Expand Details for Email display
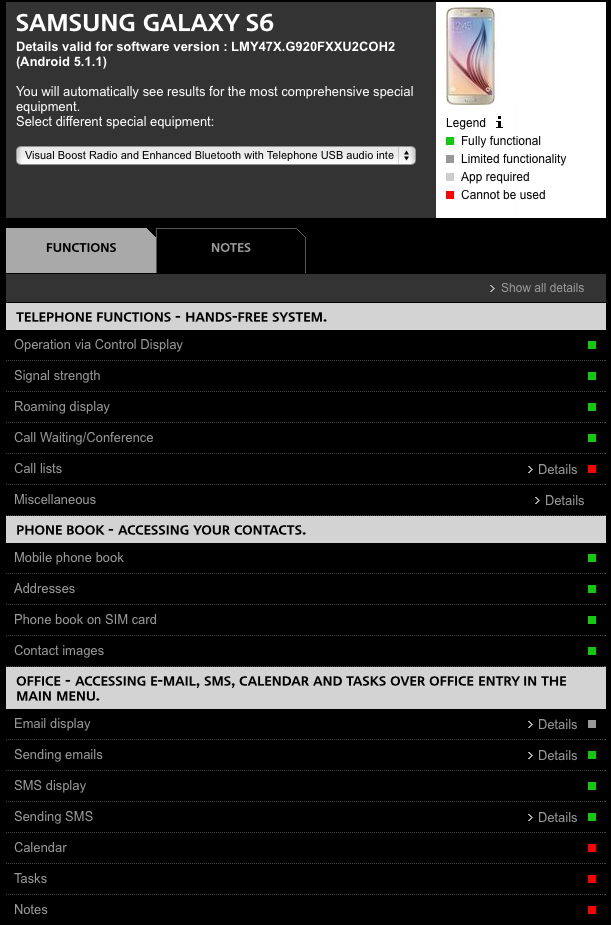 [x=552, y=724]
